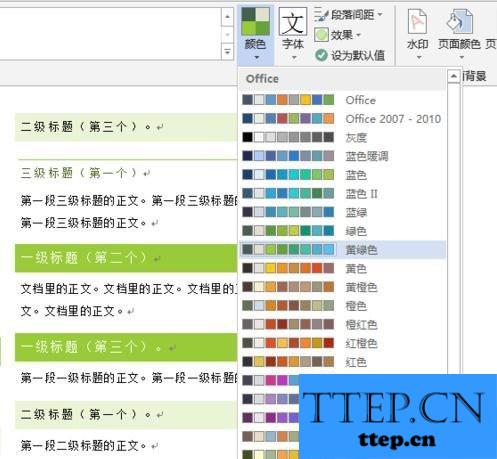The width and height of the screenshot is (497, 459).
Task: Expand the 段落间距 dropdown arrow
Action: pos(380,15)
